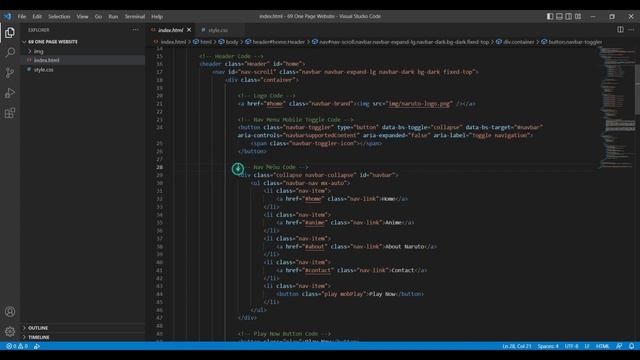640x360 pixels.
Task: Click the header#home.Header breadcrumb
Action: pyautogui.click(x=278, y=42)
